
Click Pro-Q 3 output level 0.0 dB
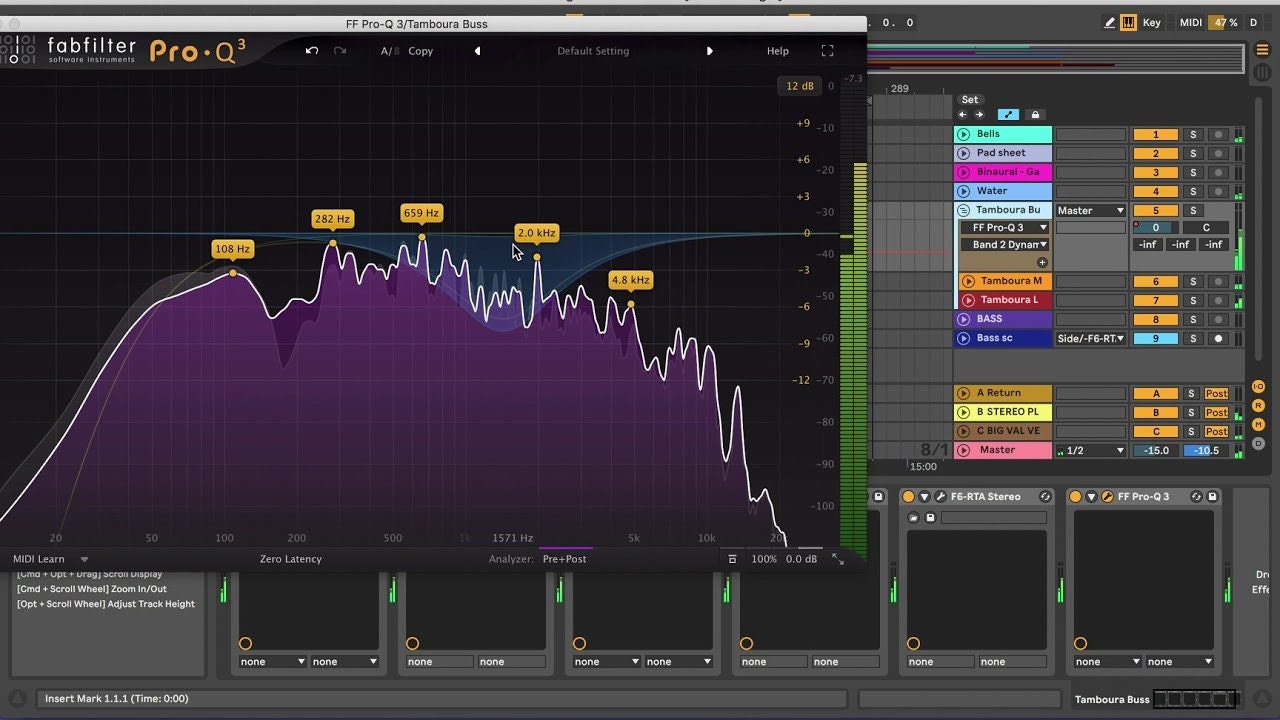pos(802,559)
